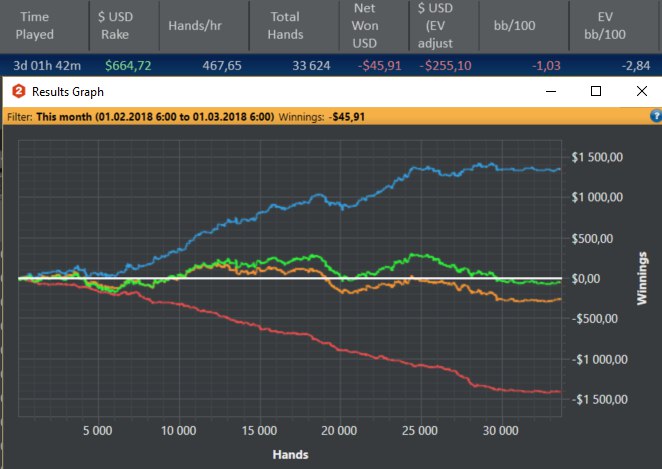Click the Results Graph window title
This screenshot has width=662, height=469.
68,92
